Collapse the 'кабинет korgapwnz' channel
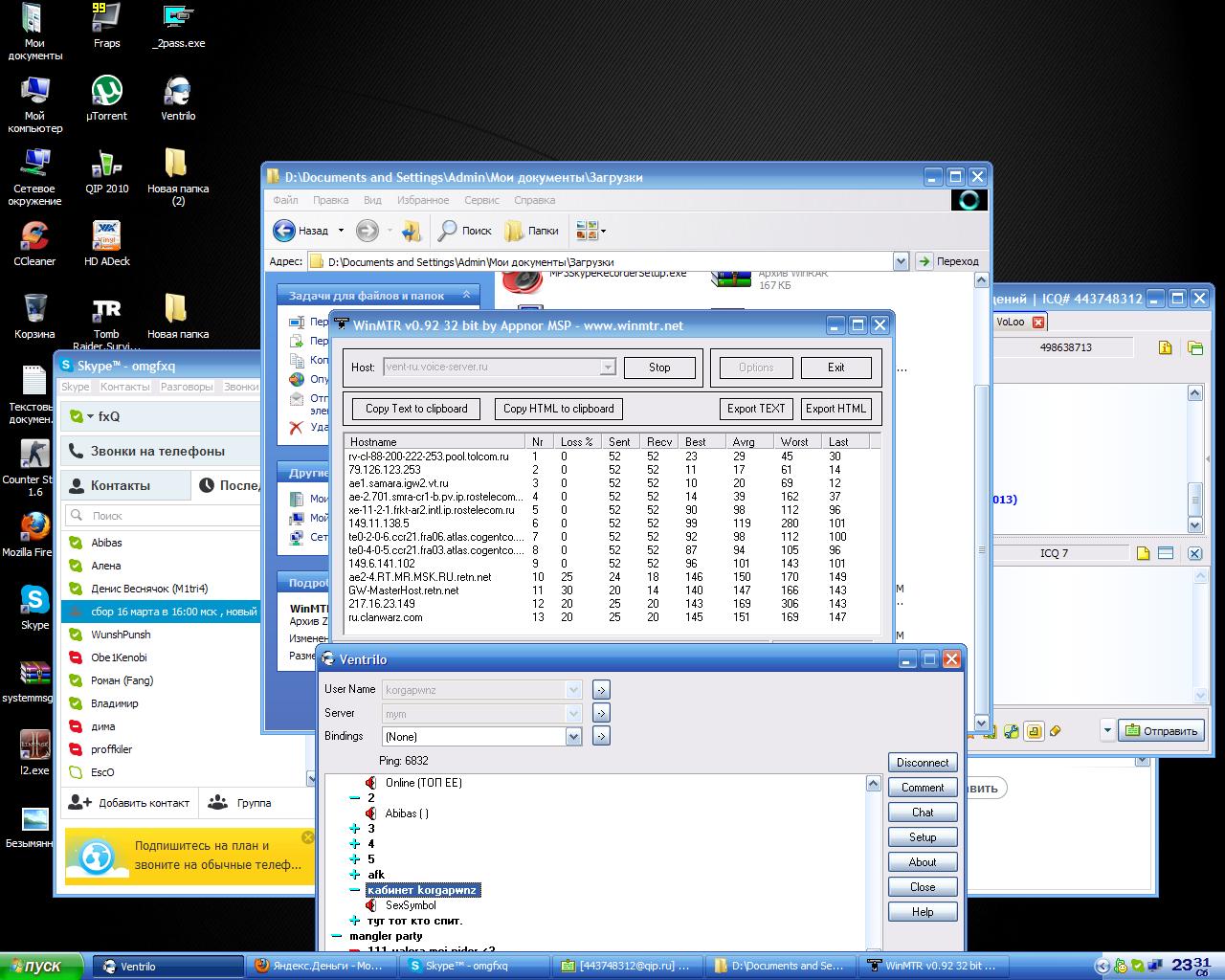 pyautogui.click(x=355, y=890)
